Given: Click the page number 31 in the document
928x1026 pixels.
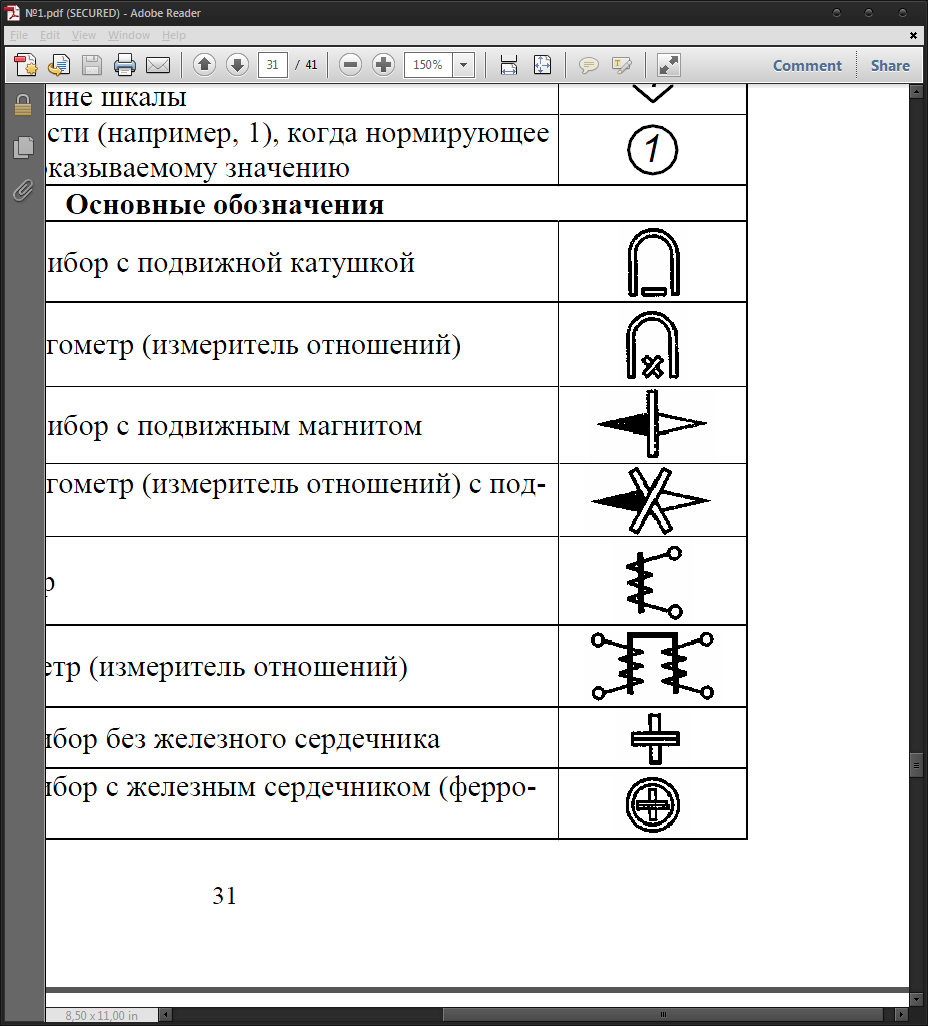Looking at the screenshot, I should (x=224, y=895).
